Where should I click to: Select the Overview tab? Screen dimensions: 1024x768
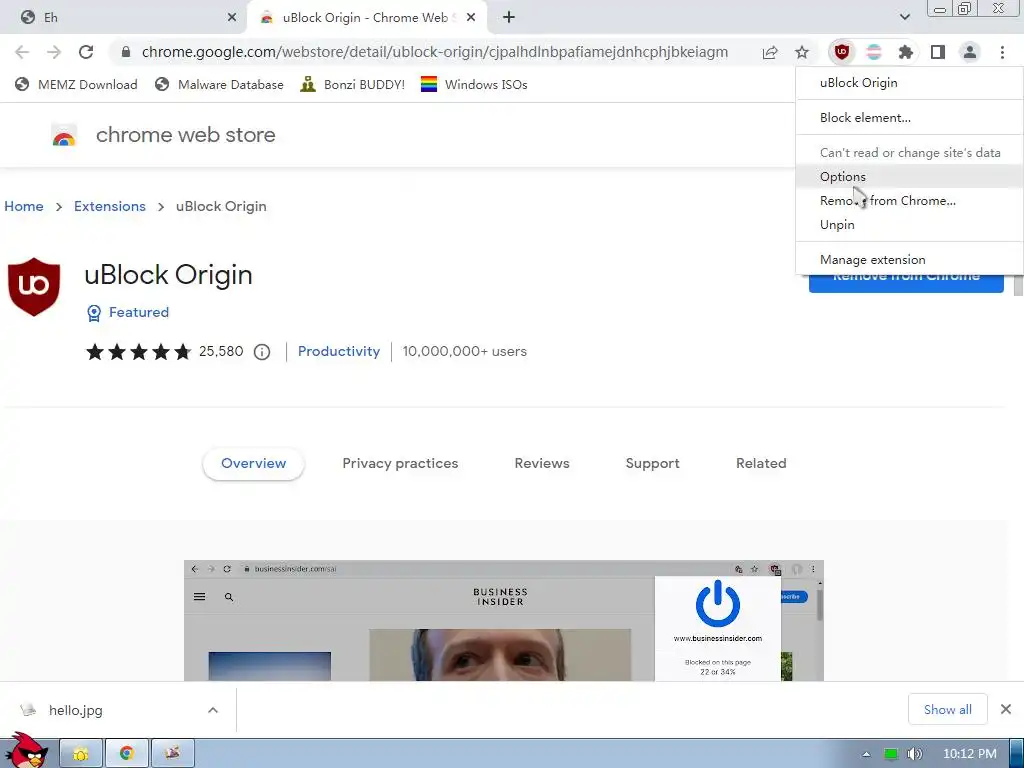[x=253, y=464]
